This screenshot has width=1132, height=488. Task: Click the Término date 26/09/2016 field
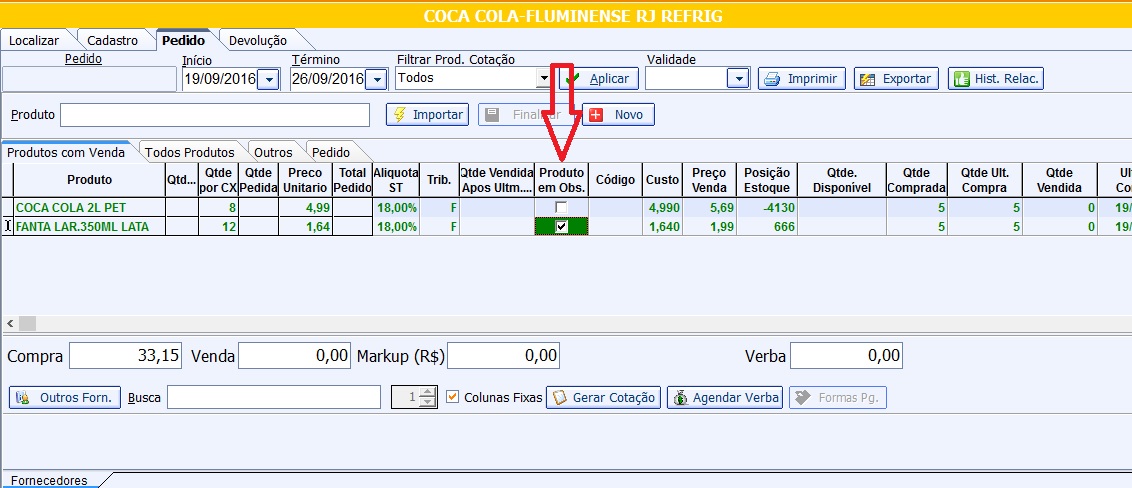(x=328, y=79)
